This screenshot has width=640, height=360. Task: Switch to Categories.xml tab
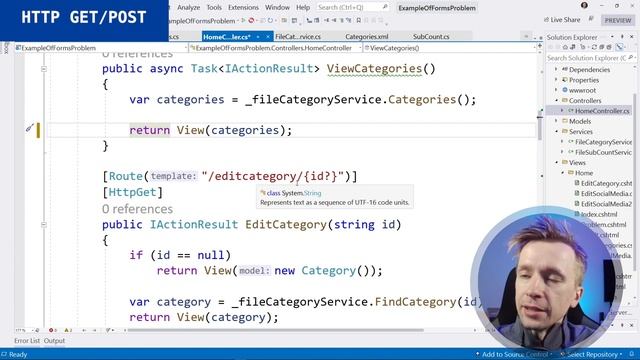[x=367, y=37]
